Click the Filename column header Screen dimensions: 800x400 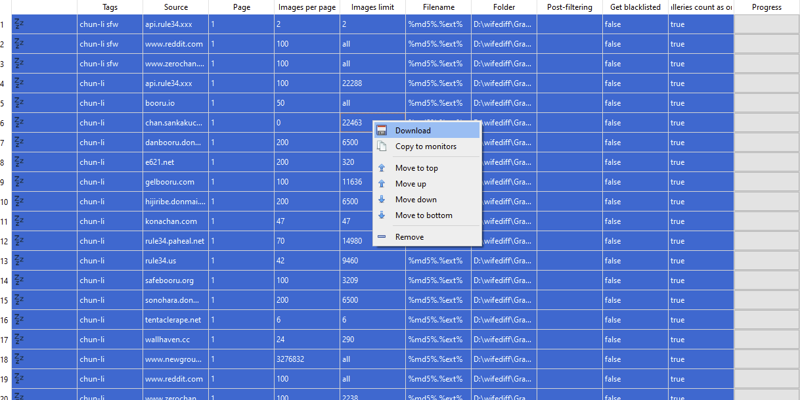pyautogui.click(x=438, y=7)
